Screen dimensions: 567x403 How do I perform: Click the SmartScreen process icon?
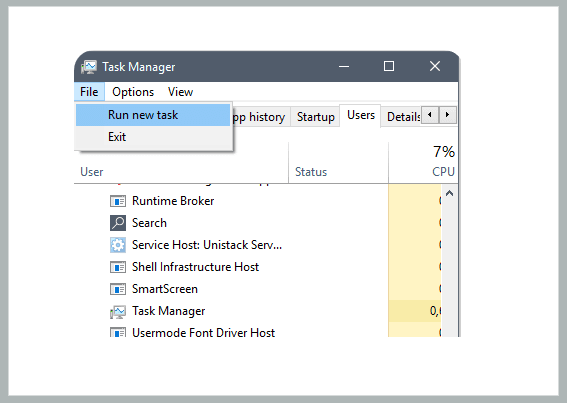click(x=118, y=289)
